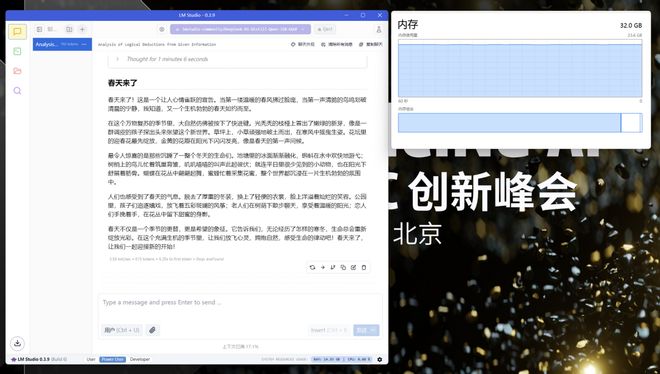Click the first chat action button in the header

302,44
